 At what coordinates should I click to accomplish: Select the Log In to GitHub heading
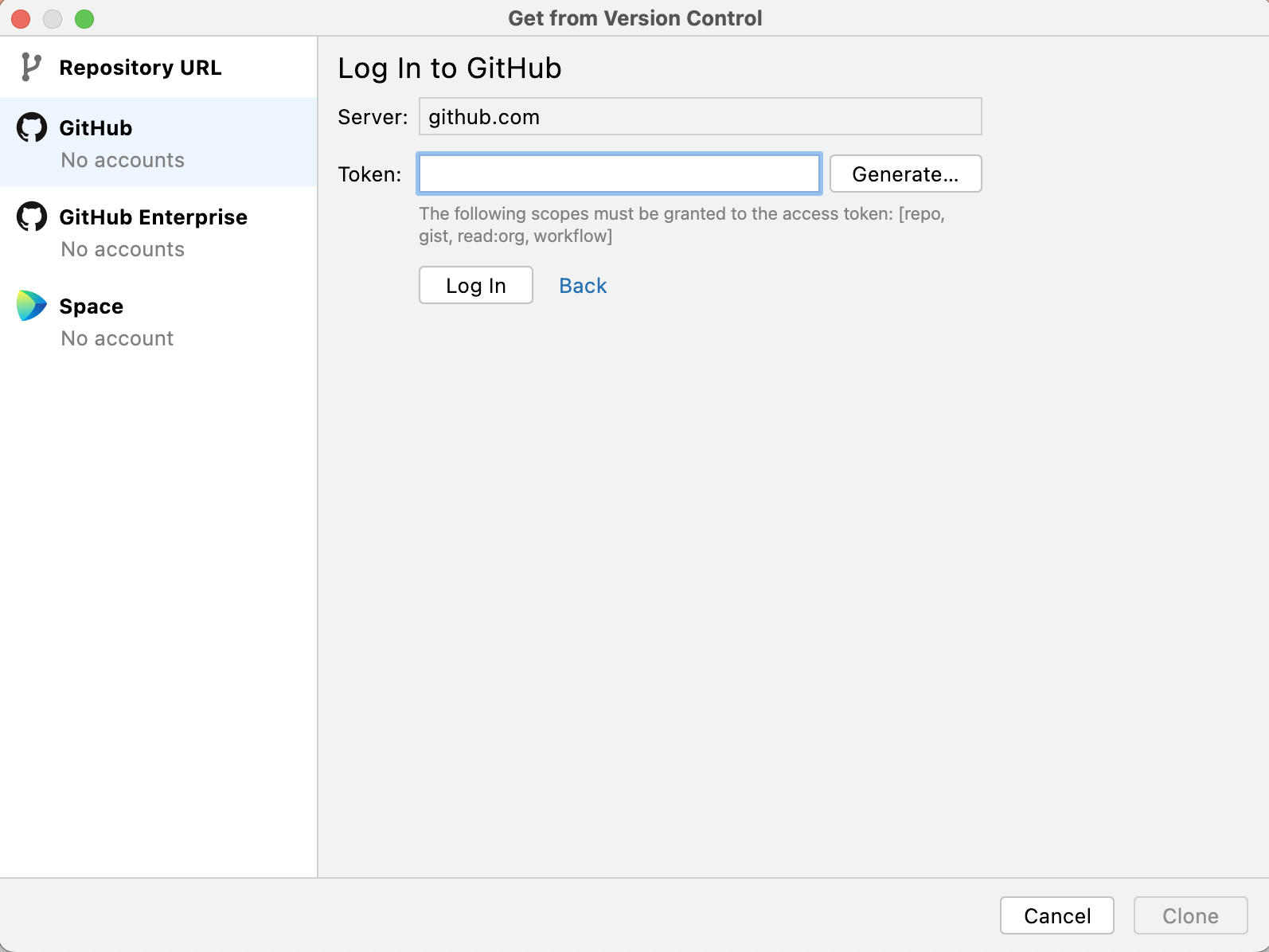450,68
